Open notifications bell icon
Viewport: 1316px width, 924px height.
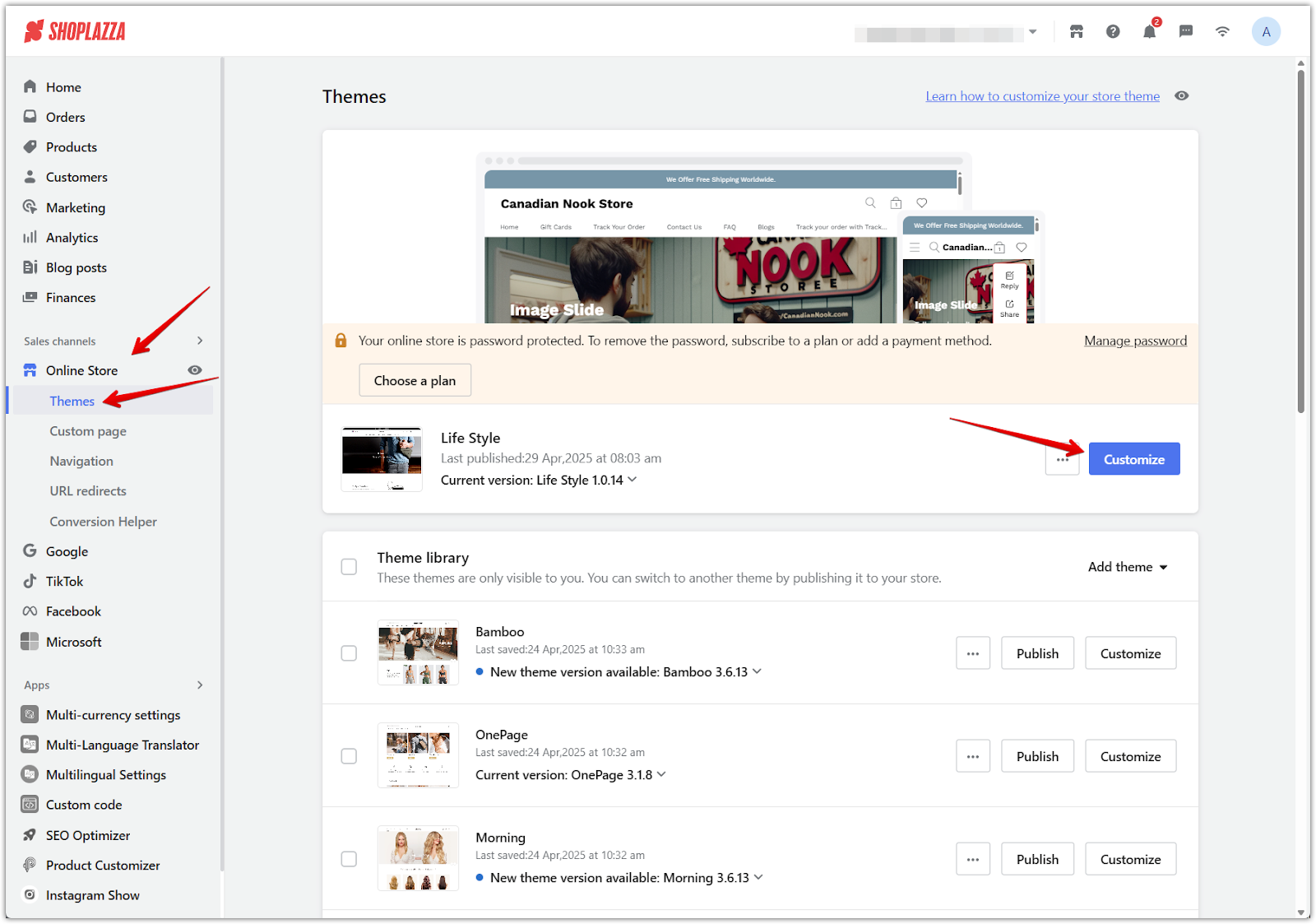(x=1149, y=31)
